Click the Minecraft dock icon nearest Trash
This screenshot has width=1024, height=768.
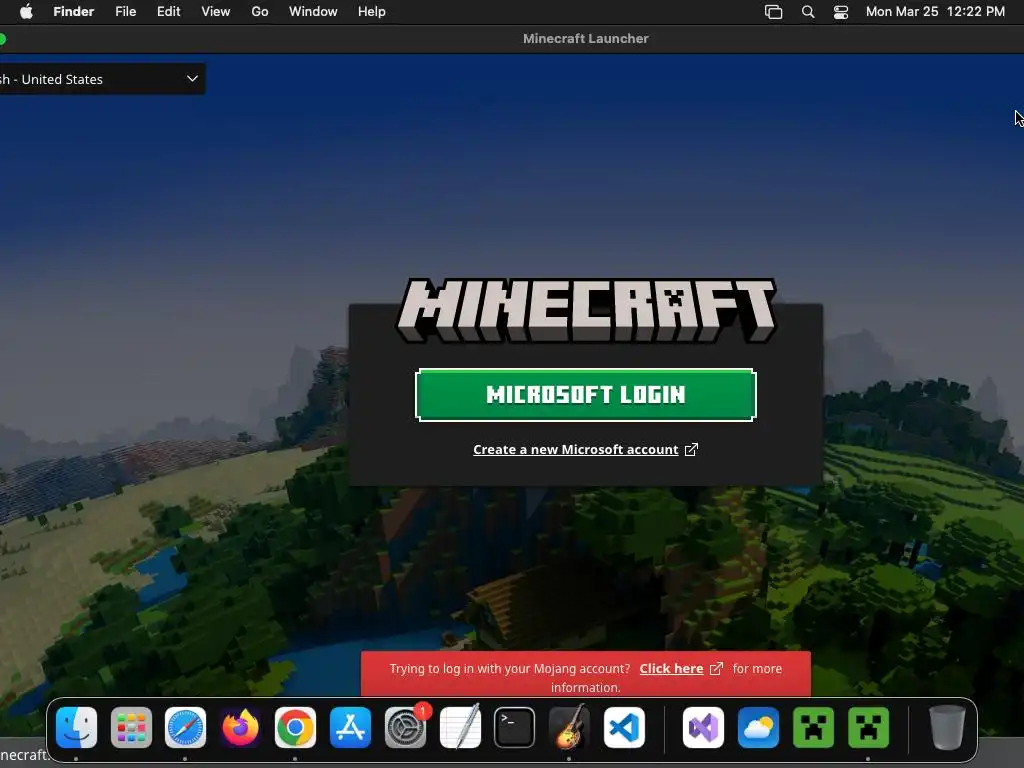[869, 728]
